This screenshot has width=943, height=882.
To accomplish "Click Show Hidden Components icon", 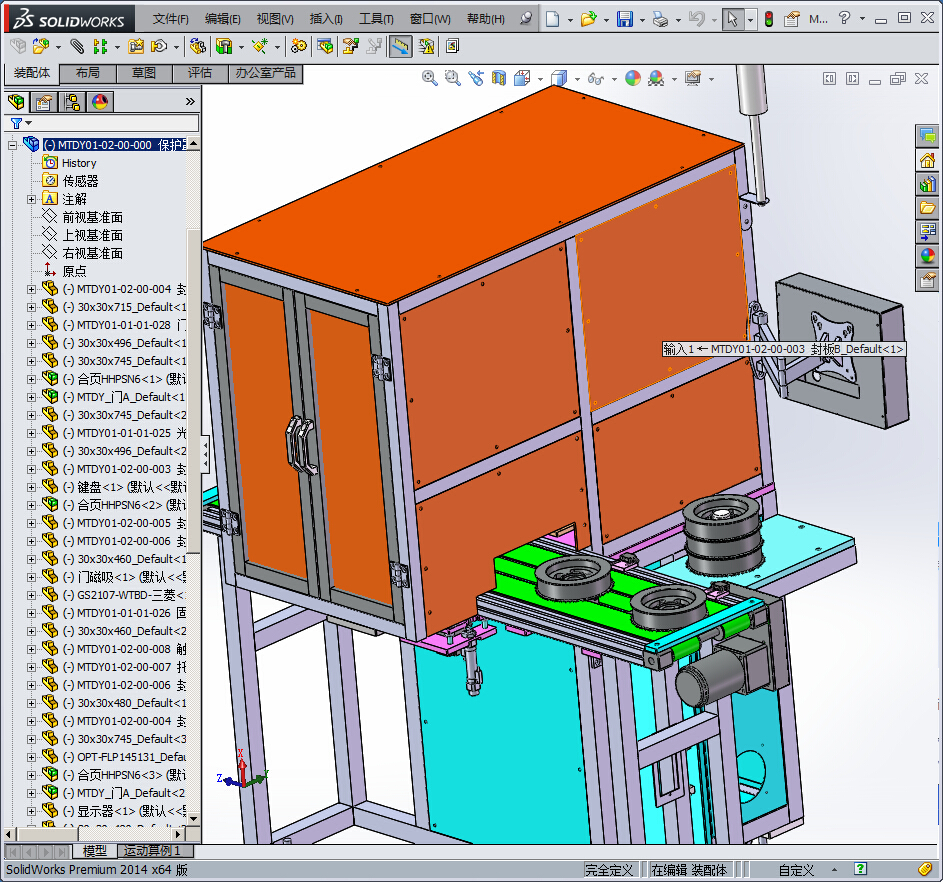I will point(197,46).
